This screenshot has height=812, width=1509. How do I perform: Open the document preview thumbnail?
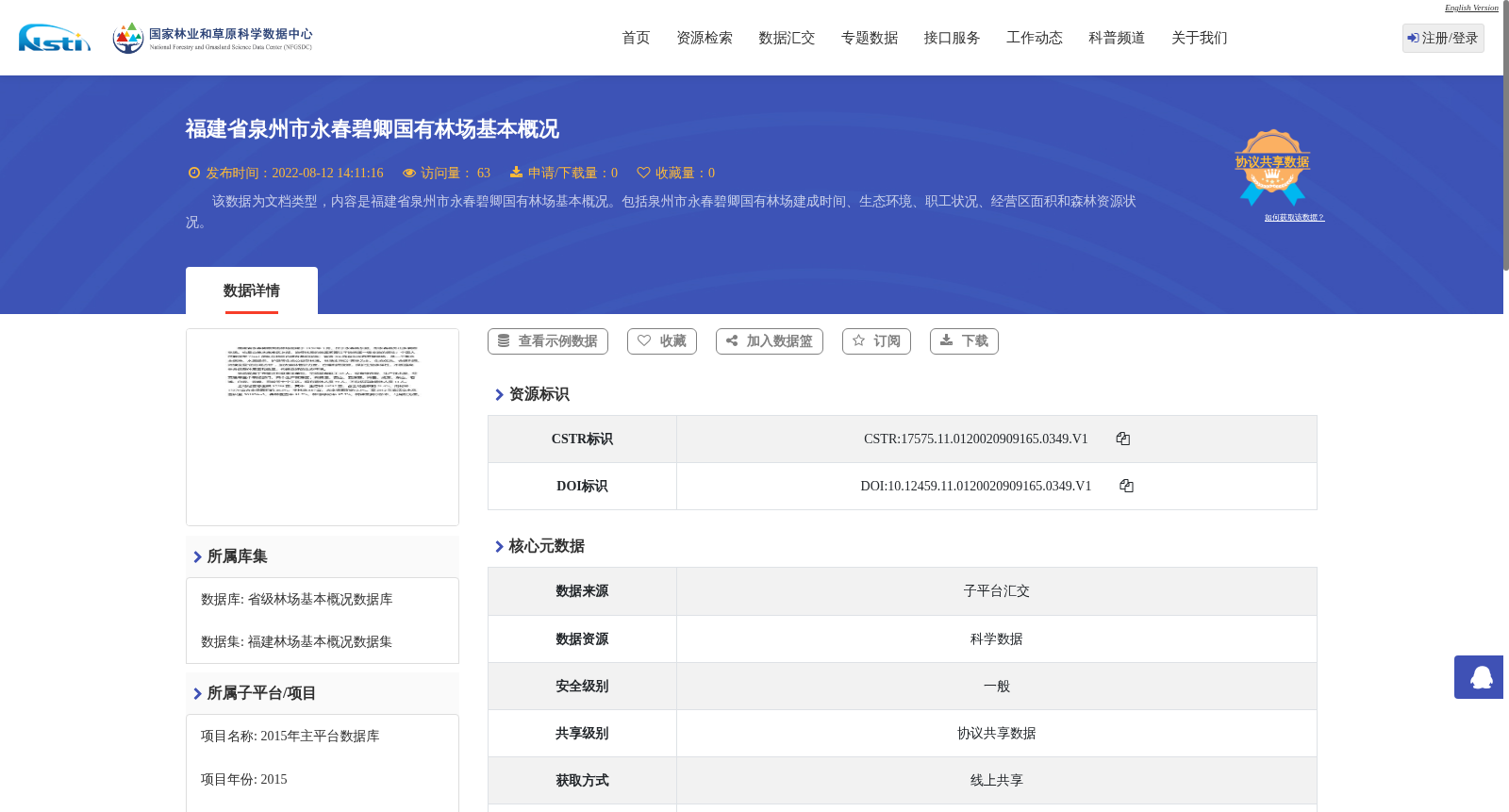click(323, 427)
